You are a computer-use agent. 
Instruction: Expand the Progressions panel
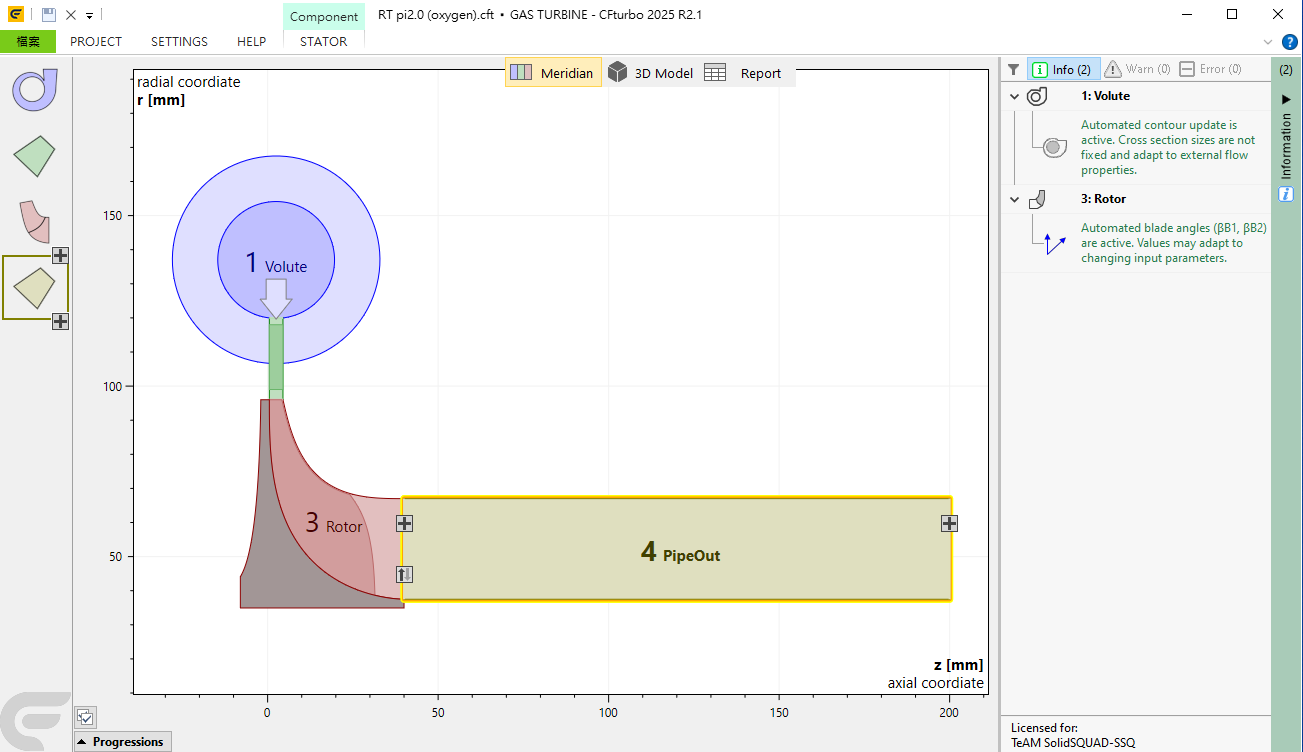point(121,742)
